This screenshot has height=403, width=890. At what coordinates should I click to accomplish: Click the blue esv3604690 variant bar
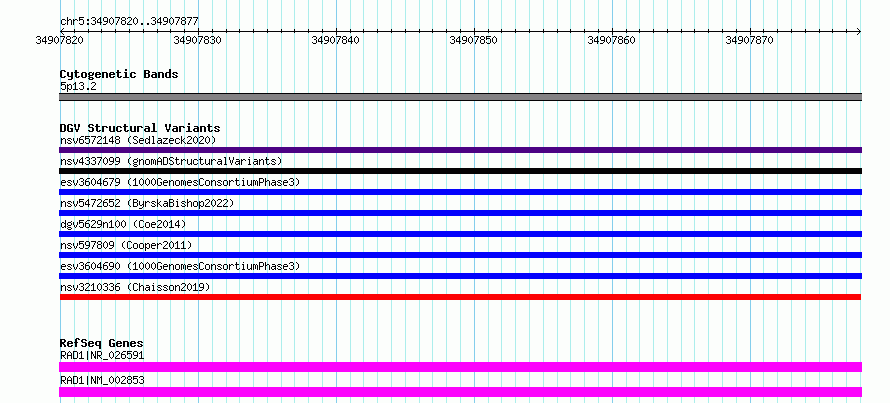click(x=460, y=276)
